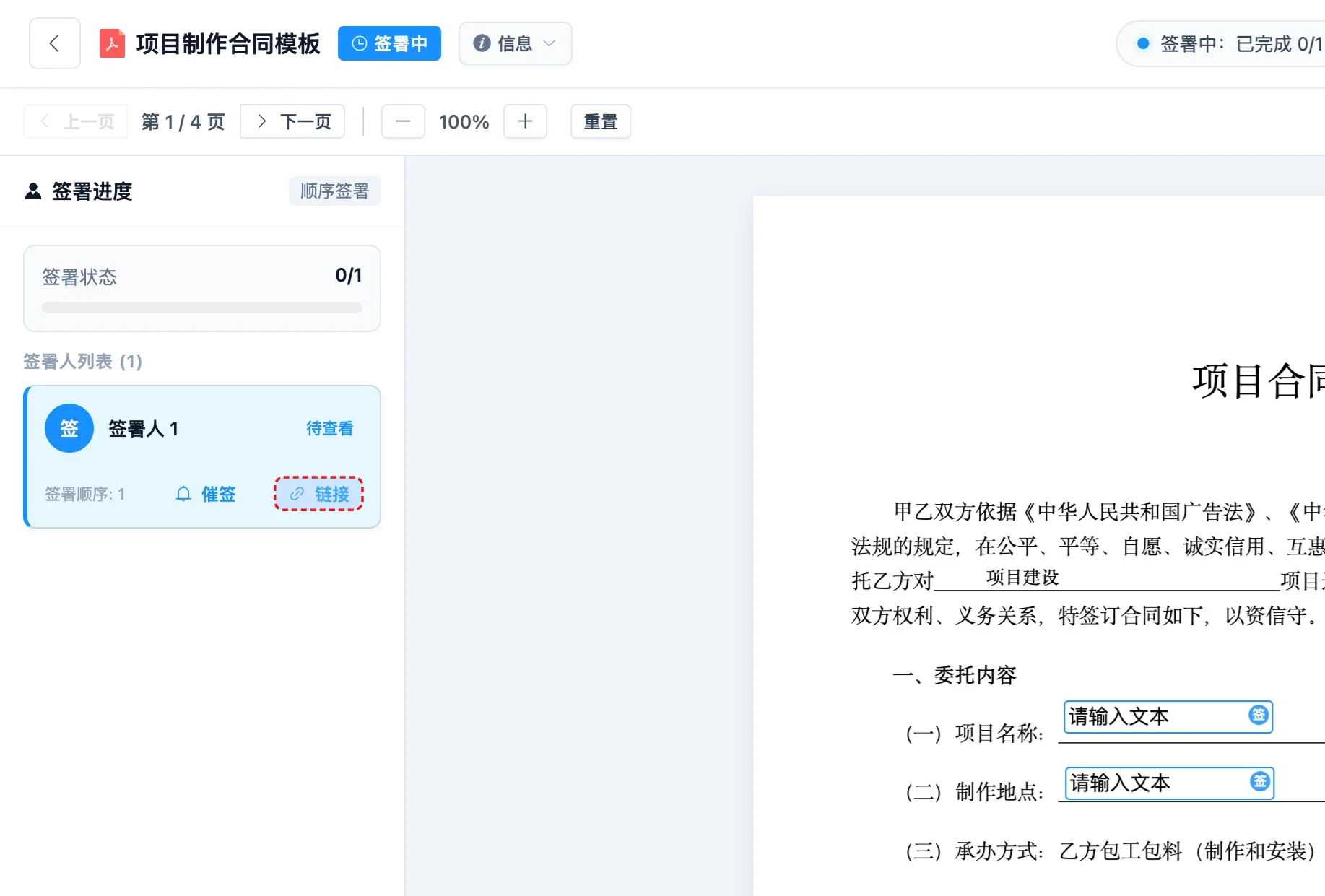Click the 项目建设 filled-in text
The width and height of the screenshot is (1325, 896).
coord(1022,577)
